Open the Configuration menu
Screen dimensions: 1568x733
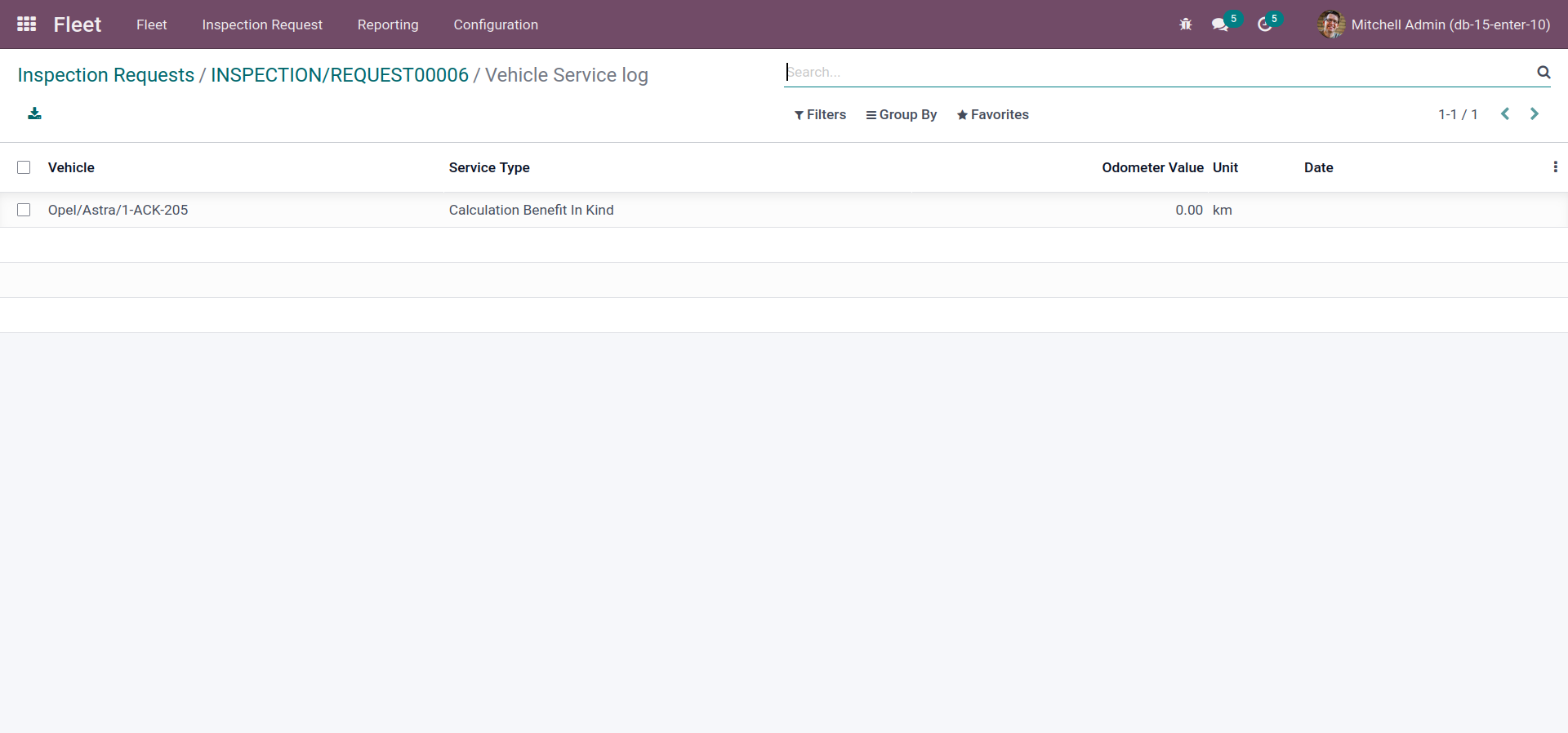pos(496,24)
